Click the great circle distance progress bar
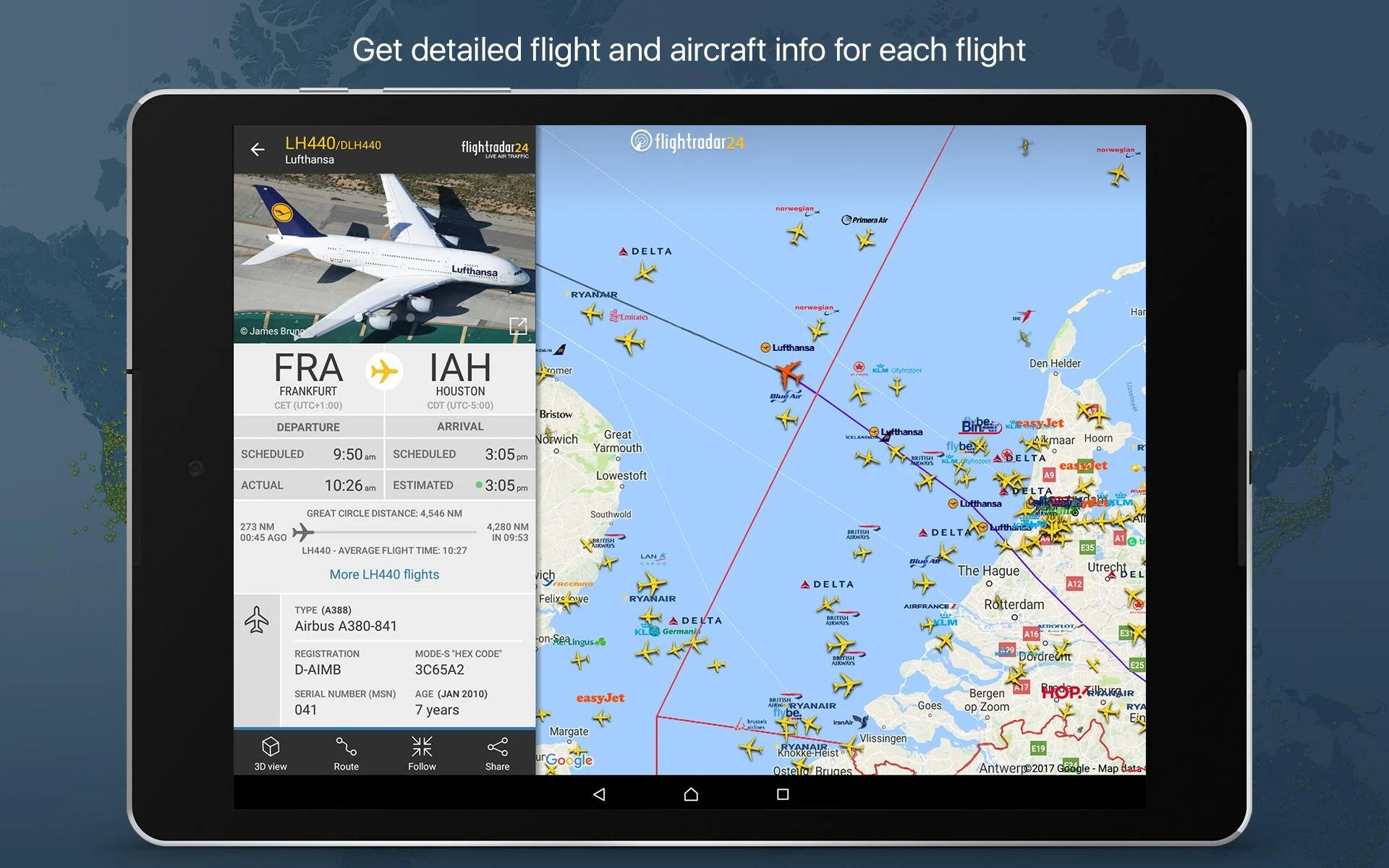The width and height of the screenshot is (1389, 868). [385, 529]
